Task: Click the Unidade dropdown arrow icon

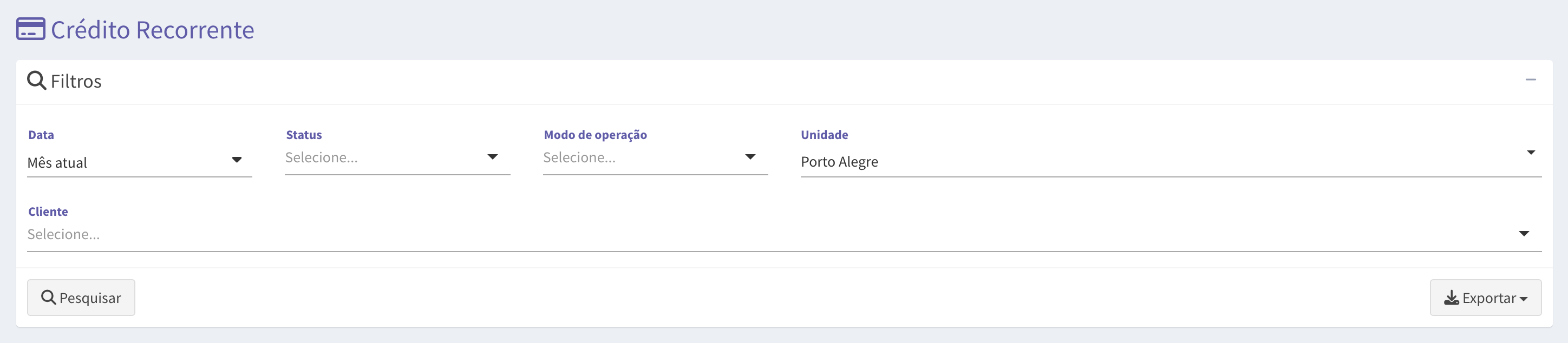Action: point(1530,153)
